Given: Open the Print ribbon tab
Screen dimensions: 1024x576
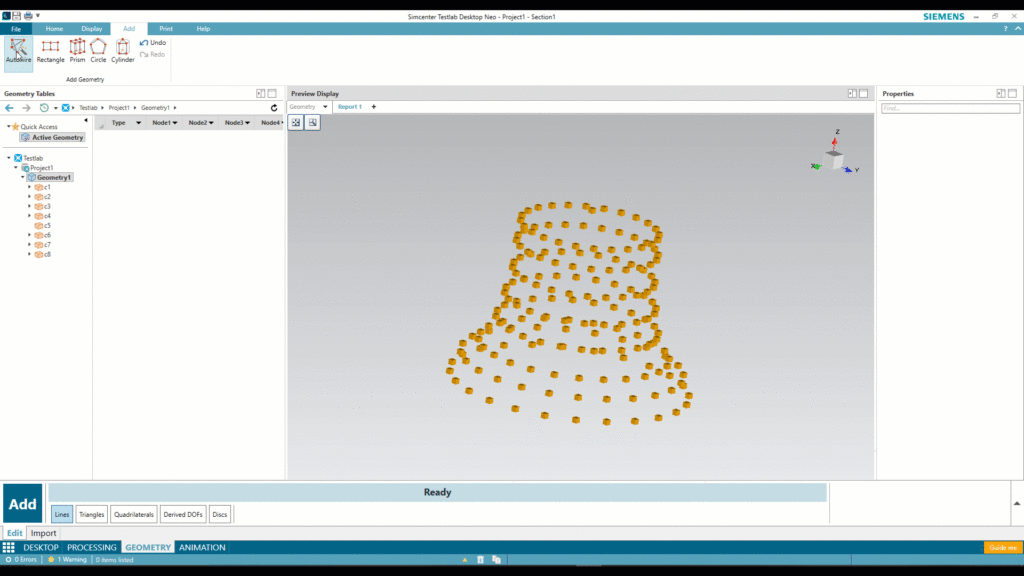Looking at the screenshot, I should [165, 28].
